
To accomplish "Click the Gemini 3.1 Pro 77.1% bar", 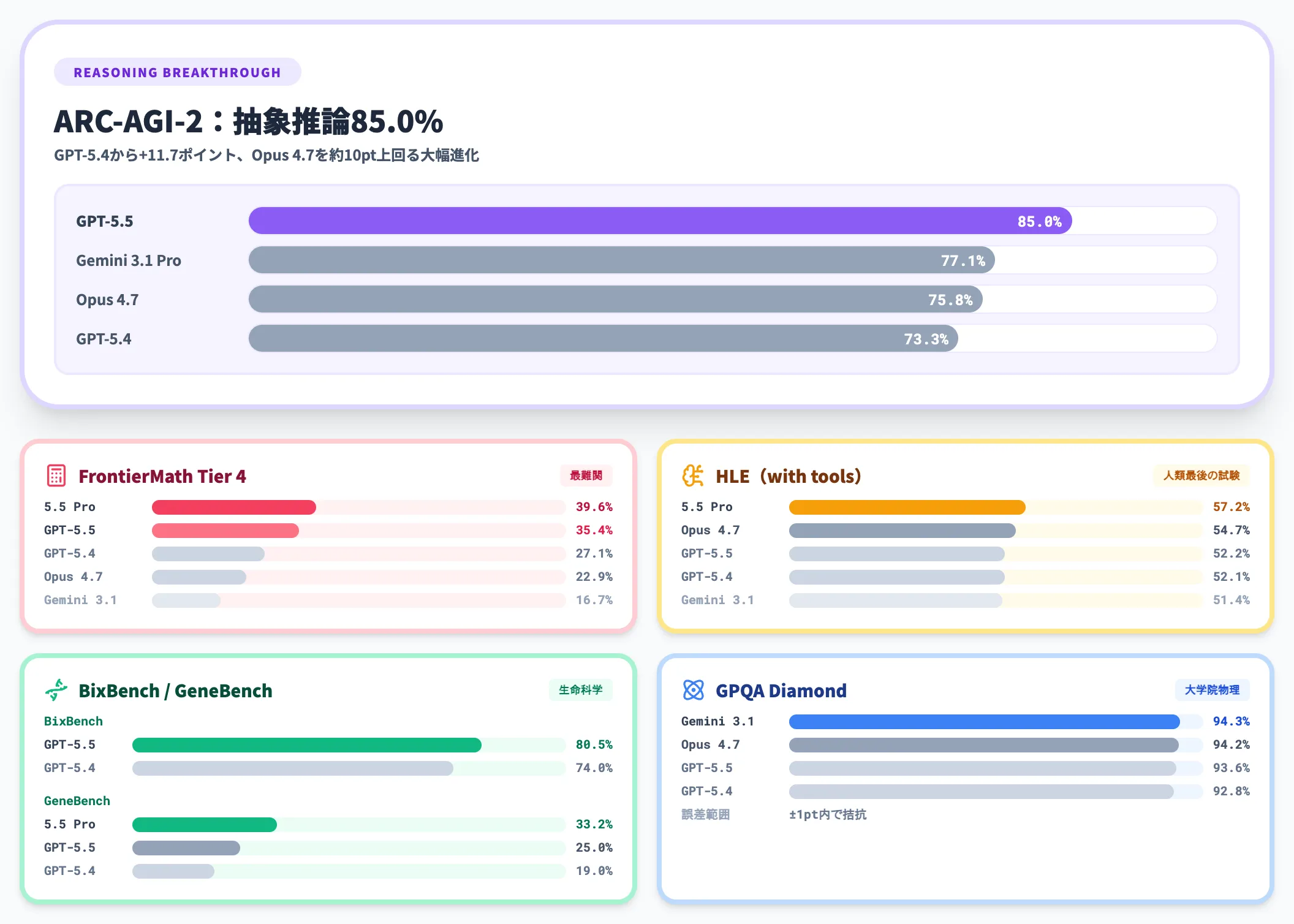I will [x=621, y=260].
